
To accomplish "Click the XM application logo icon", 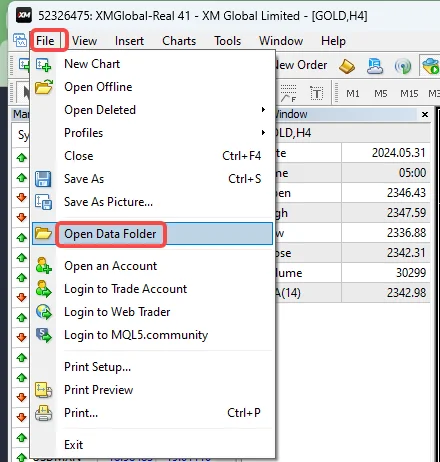I will pyautogui.click(x=24, y=15).
